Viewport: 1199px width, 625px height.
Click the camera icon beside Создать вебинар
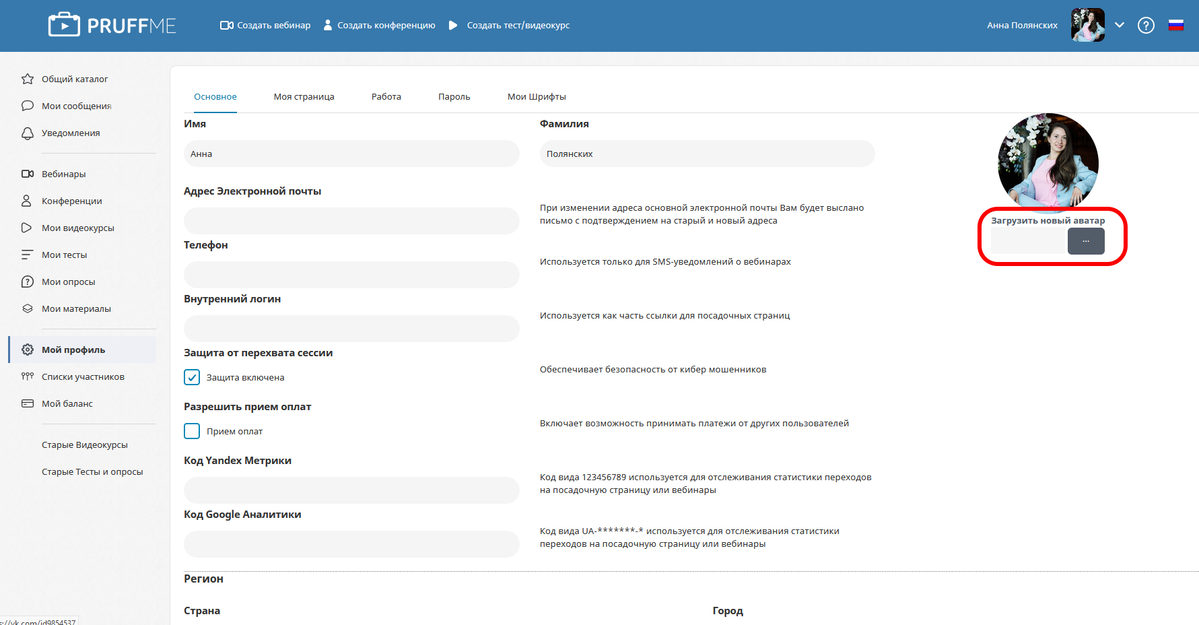point(226,25)
